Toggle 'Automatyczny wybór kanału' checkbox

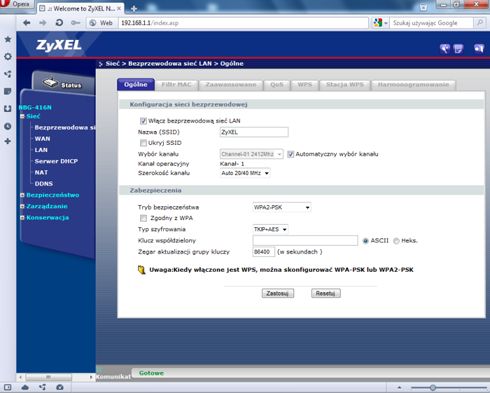pos(291,154)
